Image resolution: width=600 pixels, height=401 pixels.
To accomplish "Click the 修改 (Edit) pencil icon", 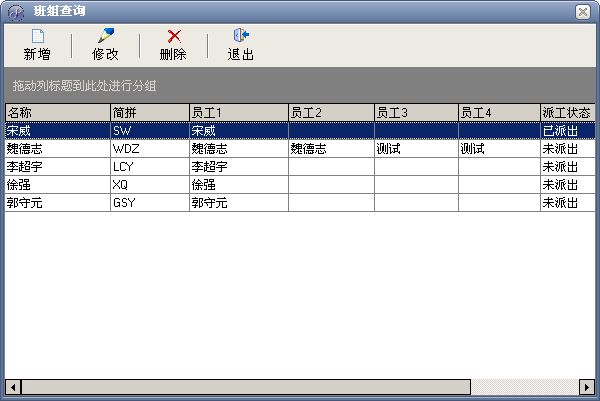I will pos(105,37).
